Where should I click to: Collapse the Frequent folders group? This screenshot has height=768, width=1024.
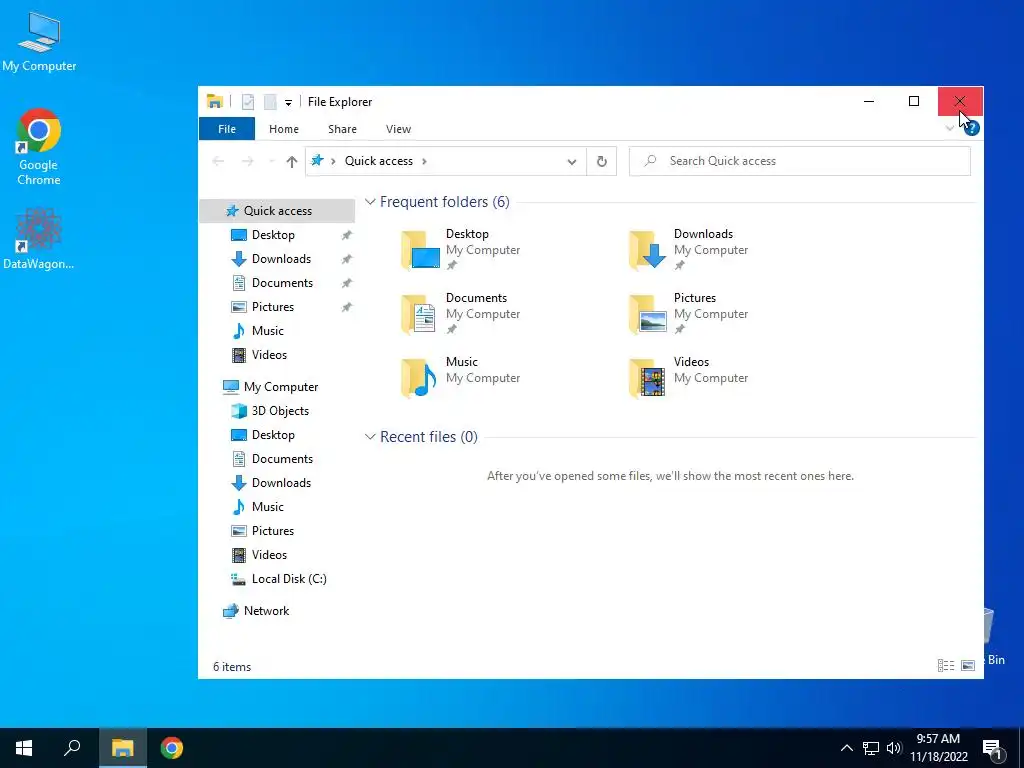[x=370, y=202]
